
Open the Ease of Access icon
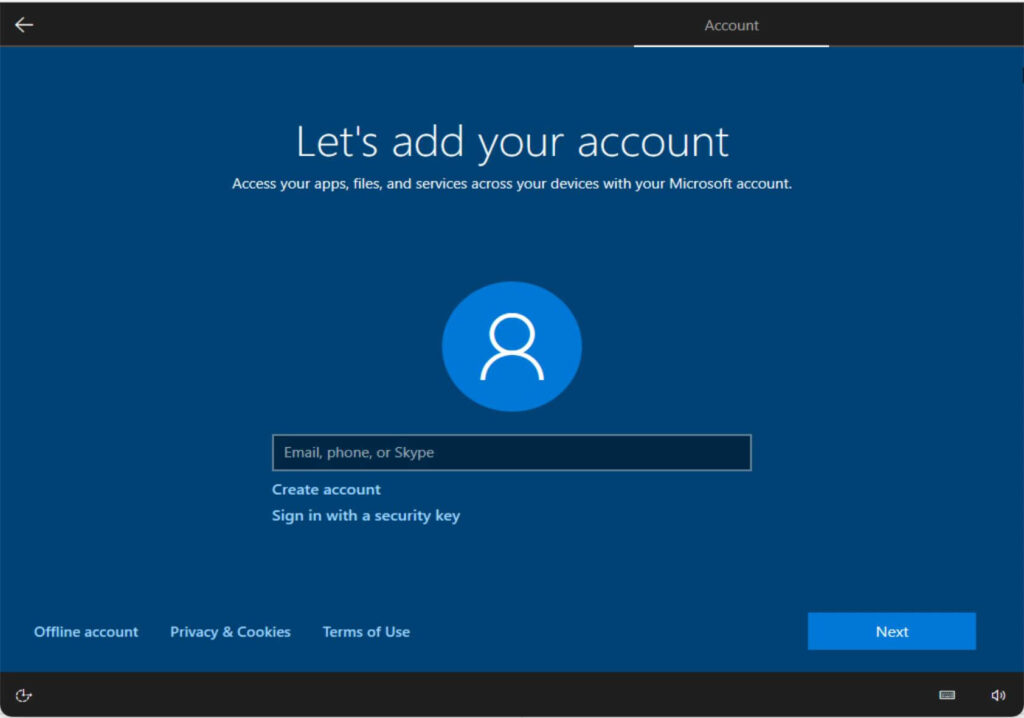[24, 695]
